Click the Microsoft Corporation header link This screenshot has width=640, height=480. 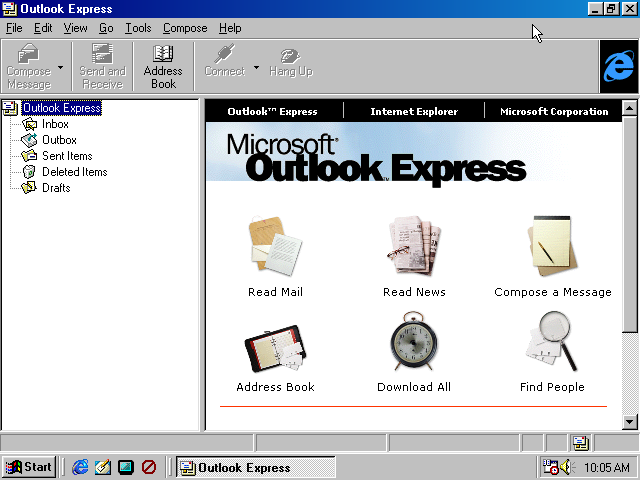click(x=554, y=111)
